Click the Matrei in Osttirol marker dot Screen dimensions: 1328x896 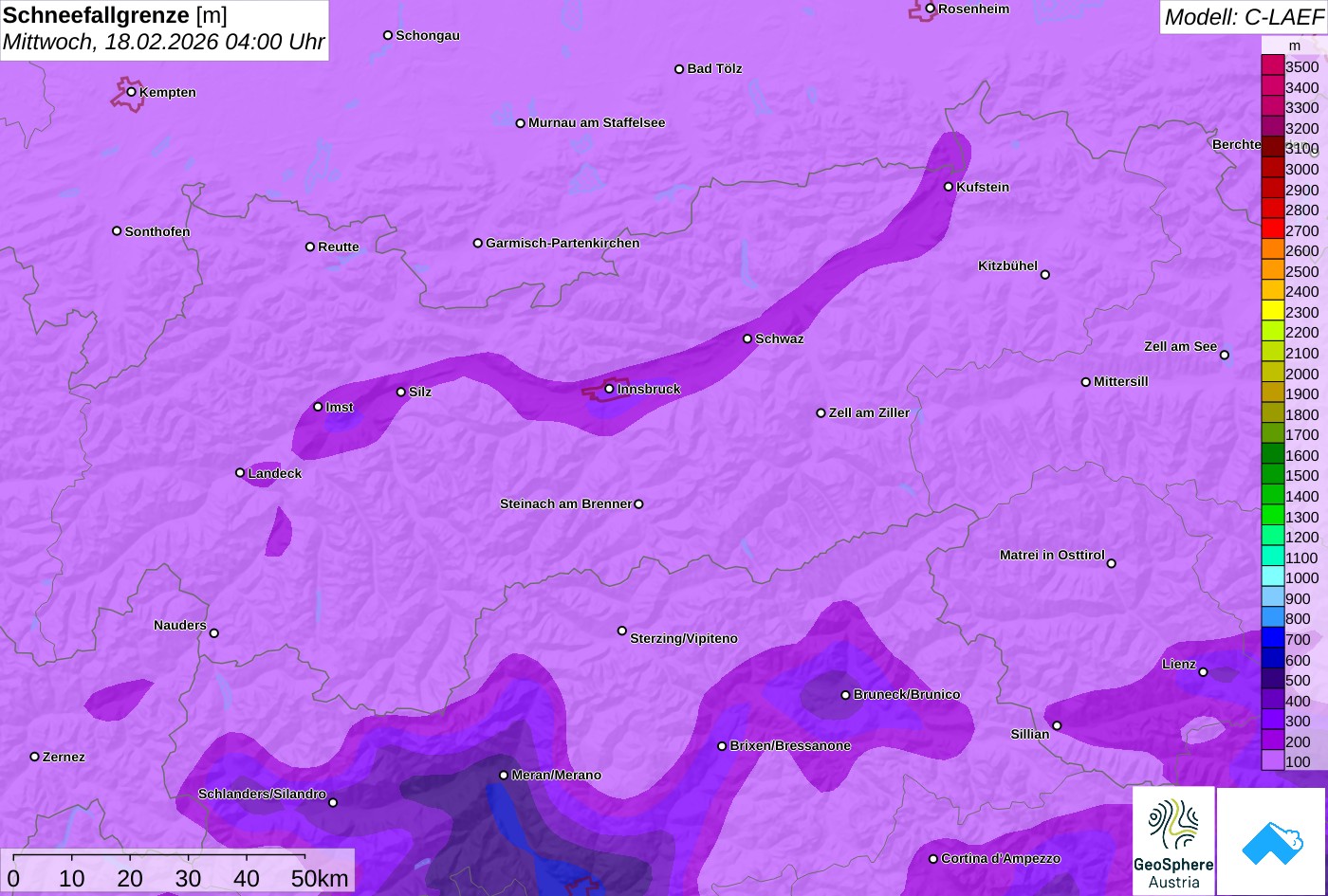[1112, 563]
